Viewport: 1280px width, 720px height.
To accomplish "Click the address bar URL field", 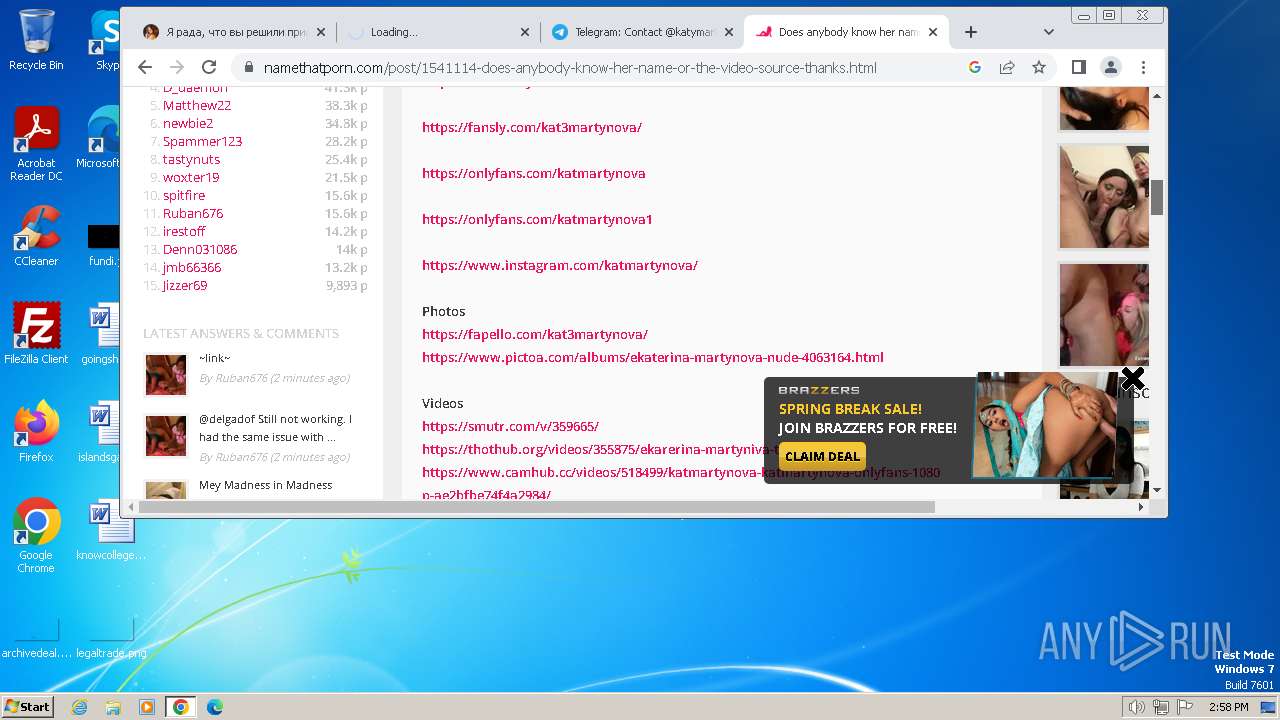I will pyautogui.click(x=570, y=68).
